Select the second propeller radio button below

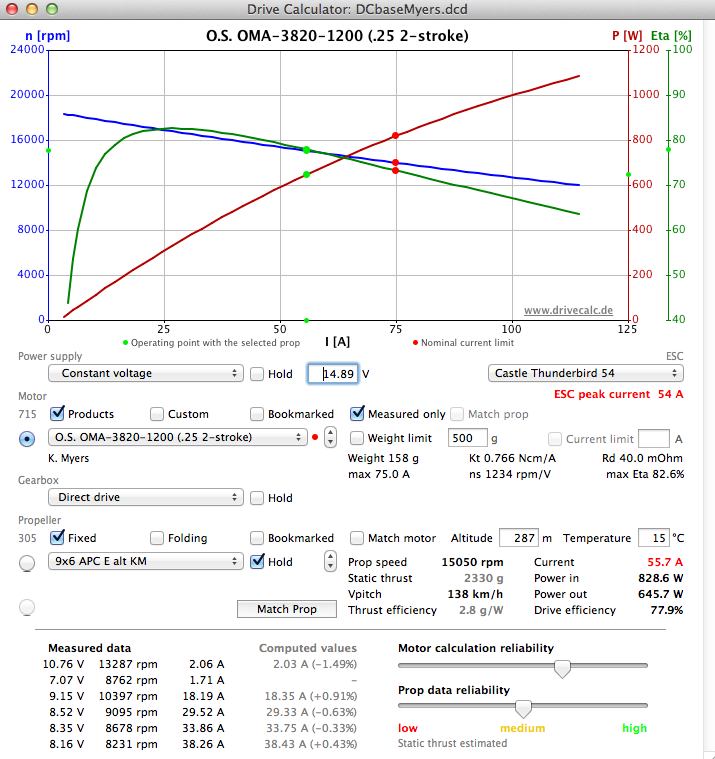click(x=27, y=607)
